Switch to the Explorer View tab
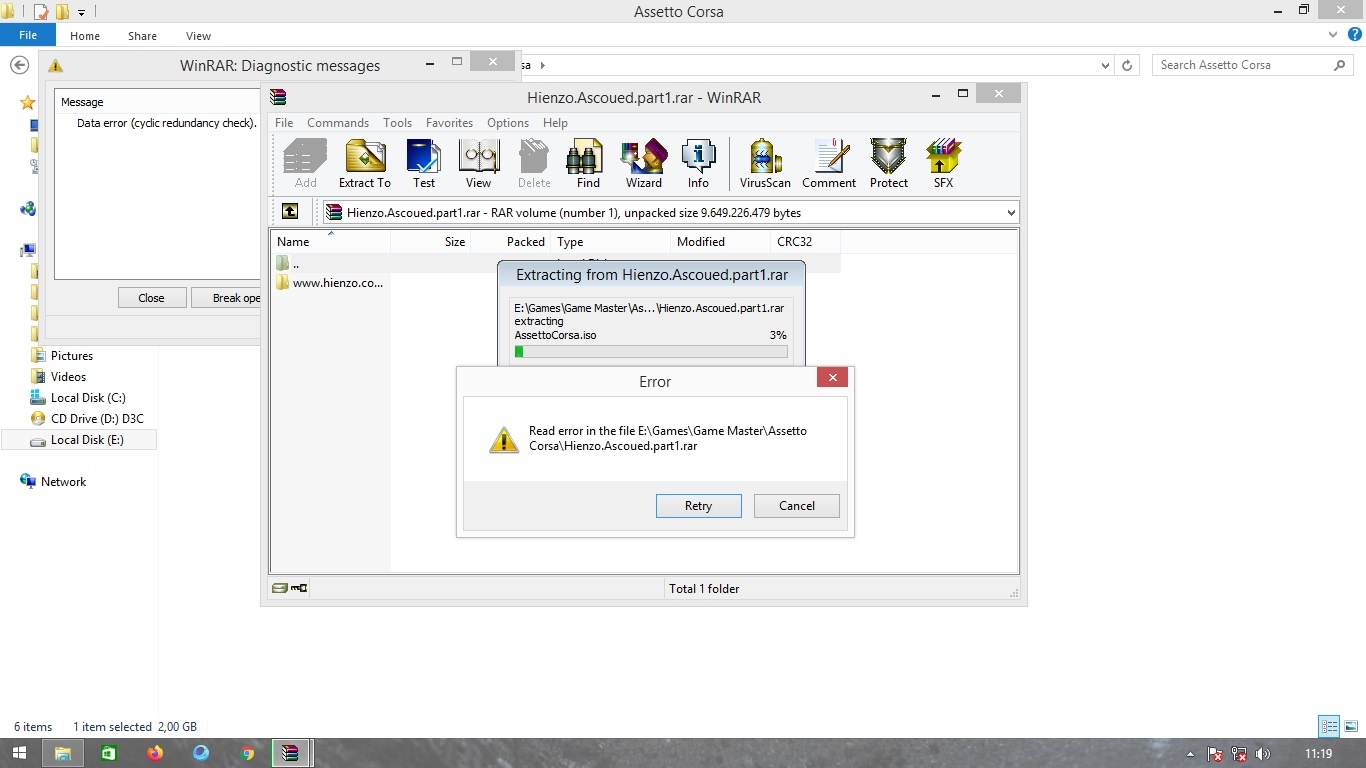 point(198,36)
